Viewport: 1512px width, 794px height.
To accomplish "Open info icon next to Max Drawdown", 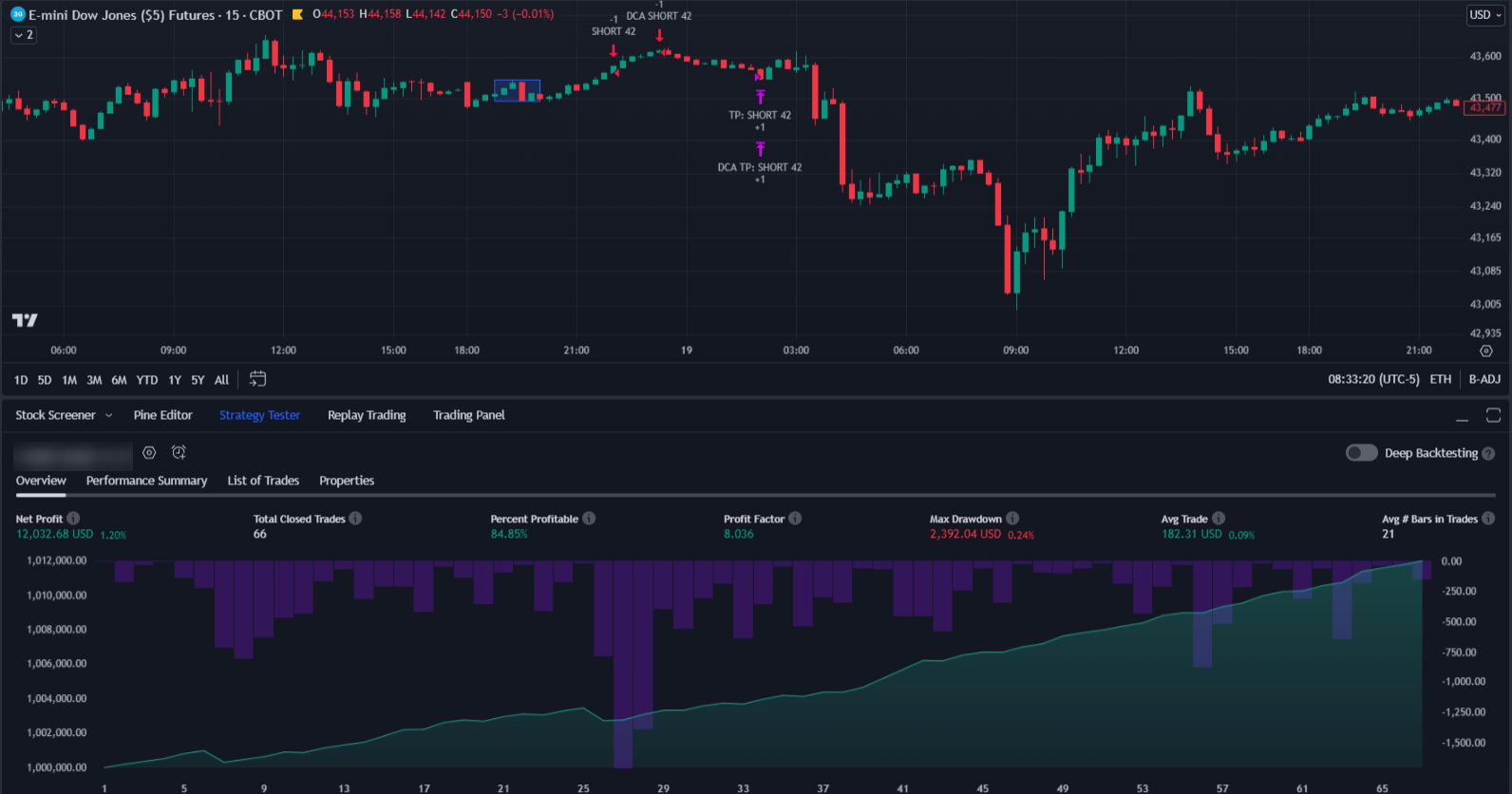I will coord(1012,519).
